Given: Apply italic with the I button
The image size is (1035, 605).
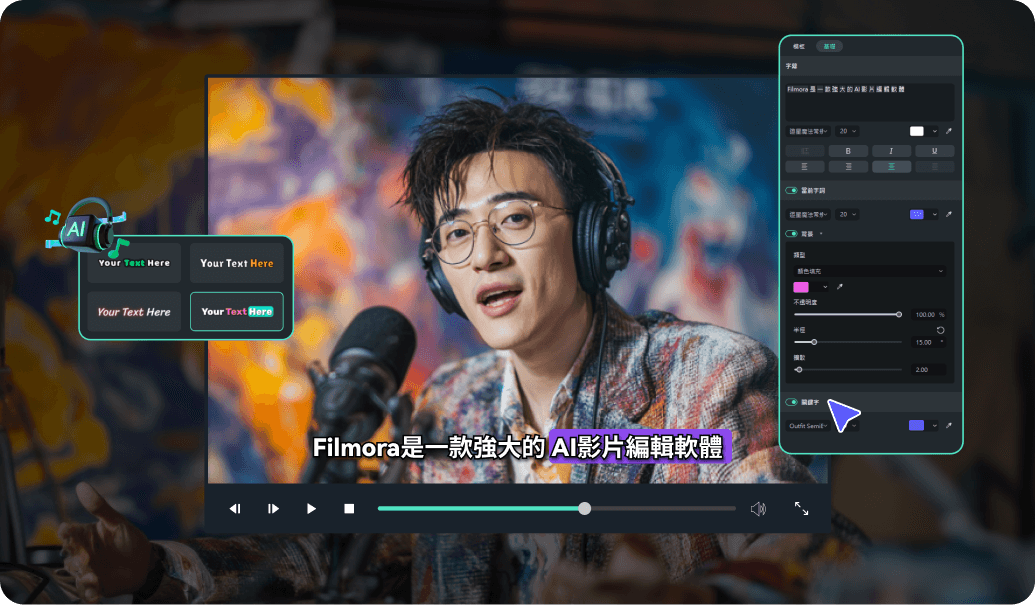Looking at the screenshot, I should tap(891, 151).
